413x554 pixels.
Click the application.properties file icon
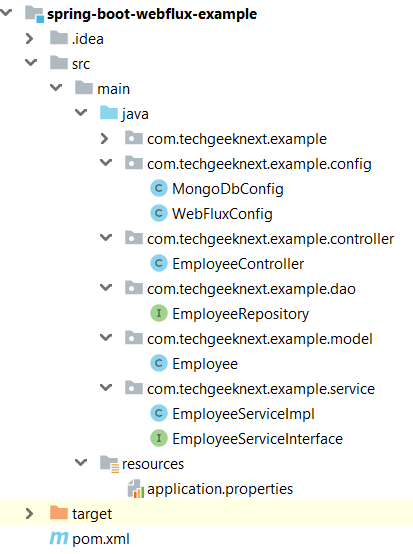point(136,489)
